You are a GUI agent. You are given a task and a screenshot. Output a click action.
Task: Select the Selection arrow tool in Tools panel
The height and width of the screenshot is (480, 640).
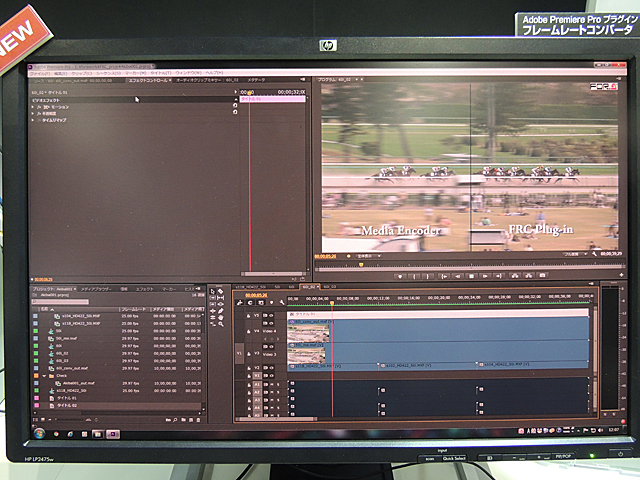[212, 291]
